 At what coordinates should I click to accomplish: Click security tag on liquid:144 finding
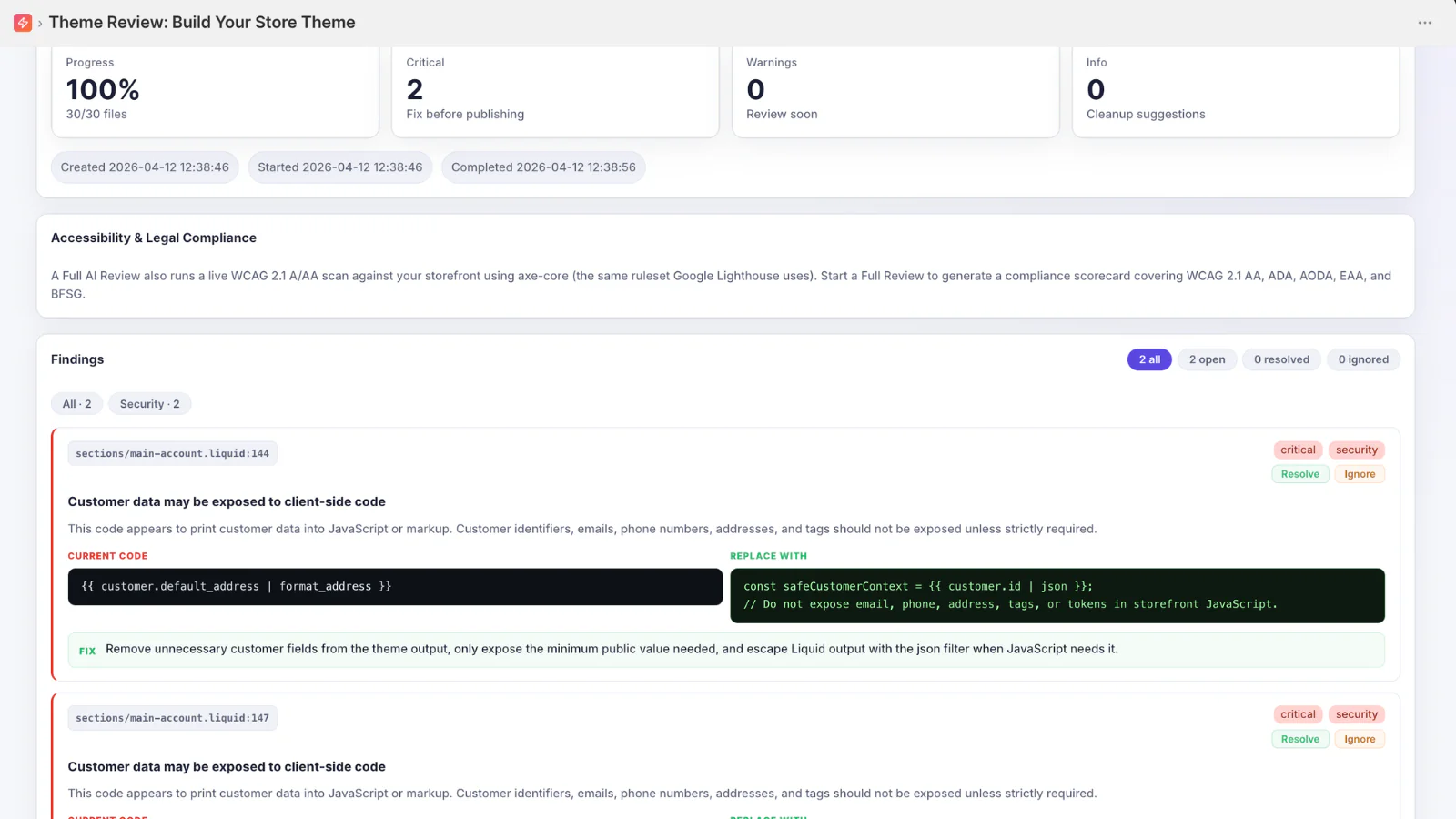pyautogui.click(x=1357, y=450)
